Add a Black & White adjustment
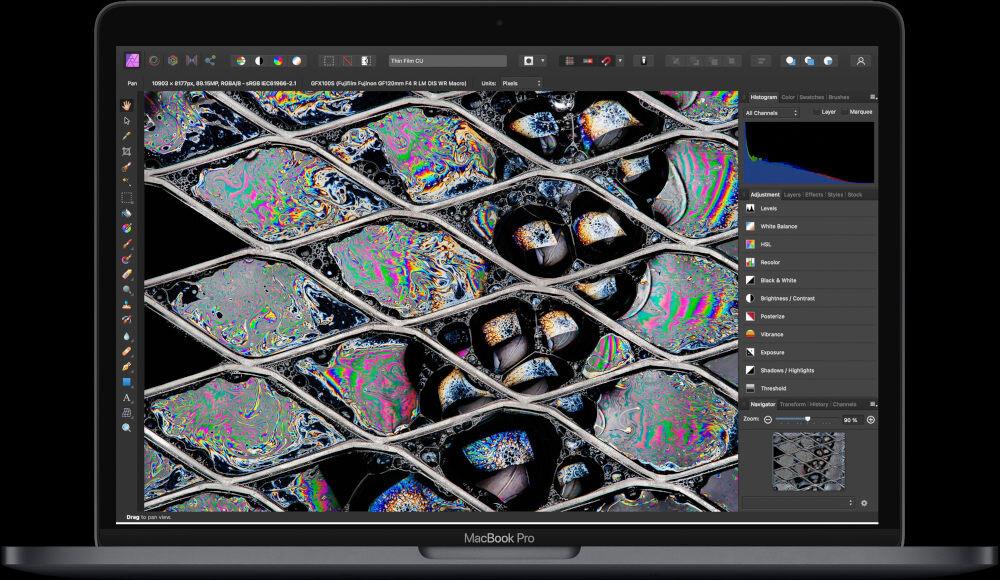1000x580 pixels. pyautogui.click(x=778, y=280)
